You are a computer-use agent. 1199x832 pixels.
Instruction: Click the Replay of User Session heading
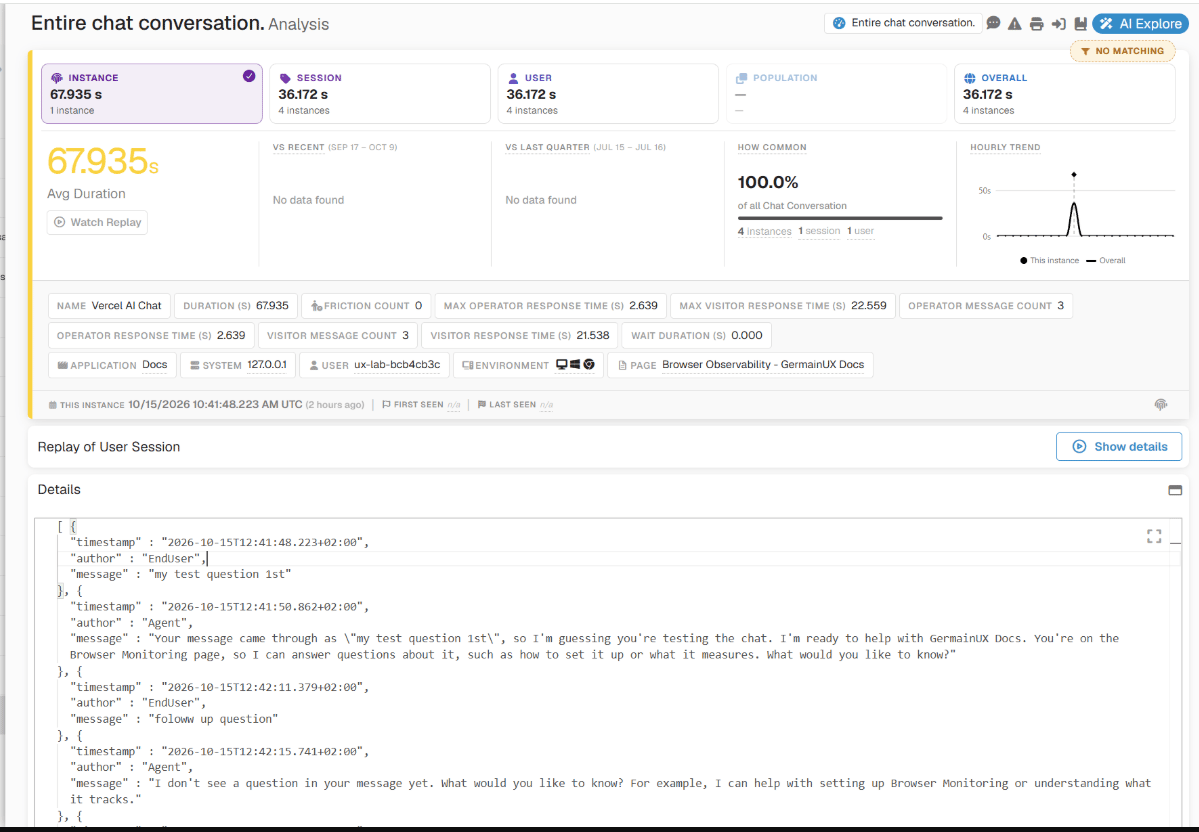[x=109, y=447]
